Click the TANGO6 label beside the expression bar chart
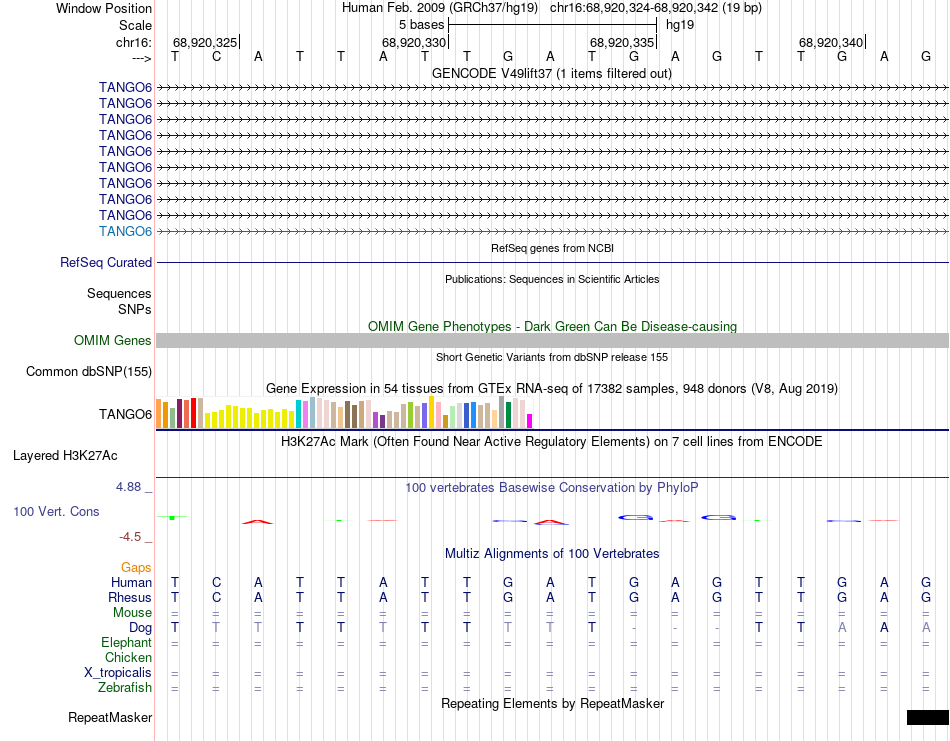Viewport: 950px width, 741px height. point(125,414)
